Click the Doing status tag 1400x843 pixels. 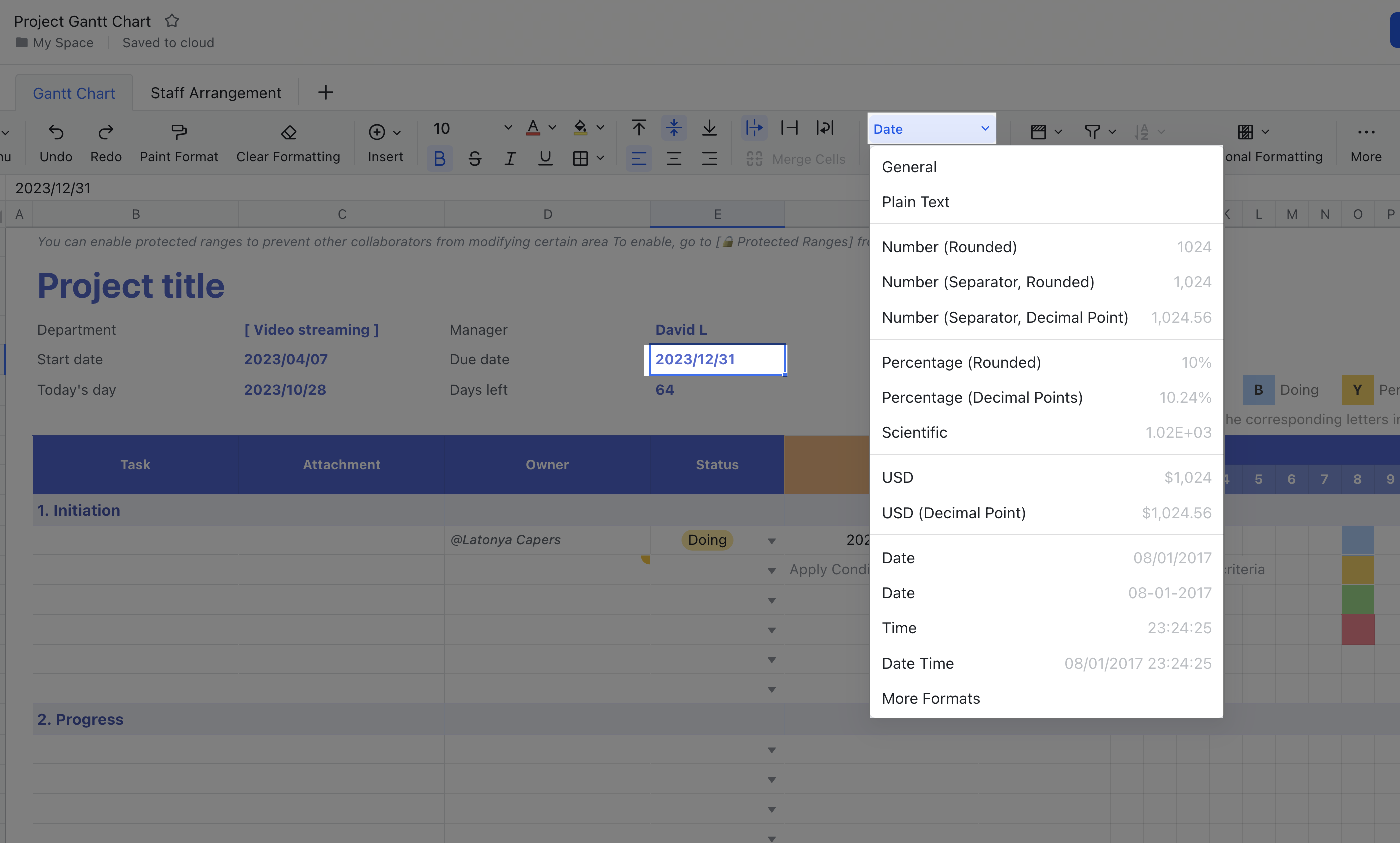point(707,540)
